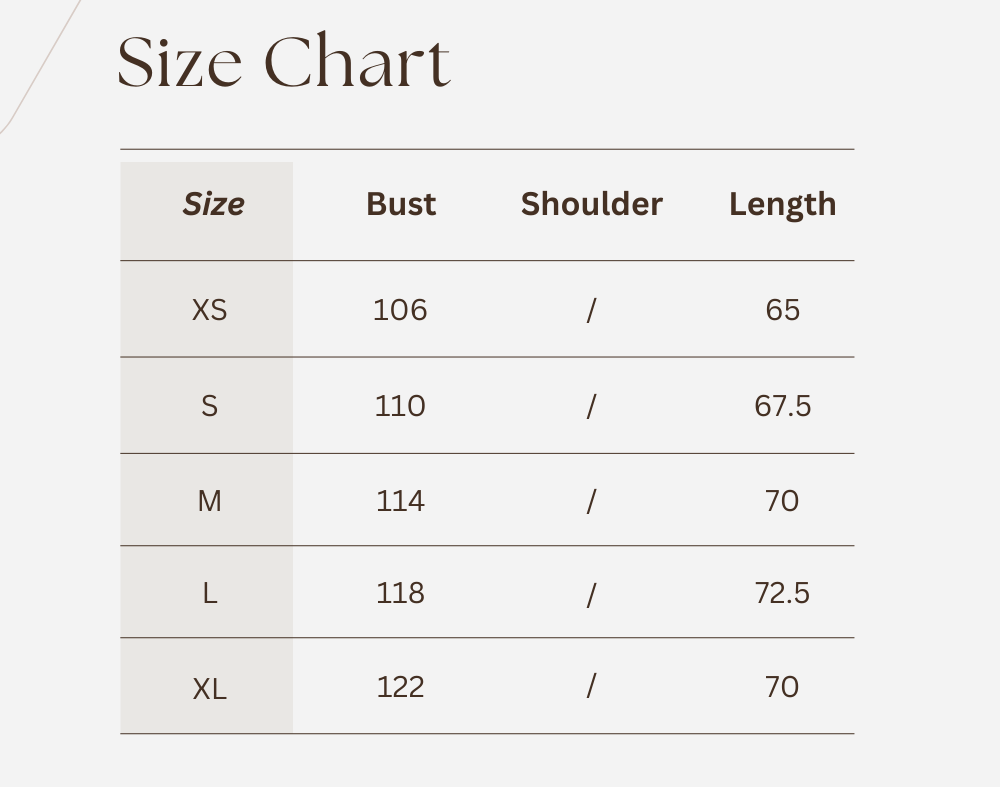Click the L size row label
The height and width of the screenshot is (787, 1000).
click(209, 593)
